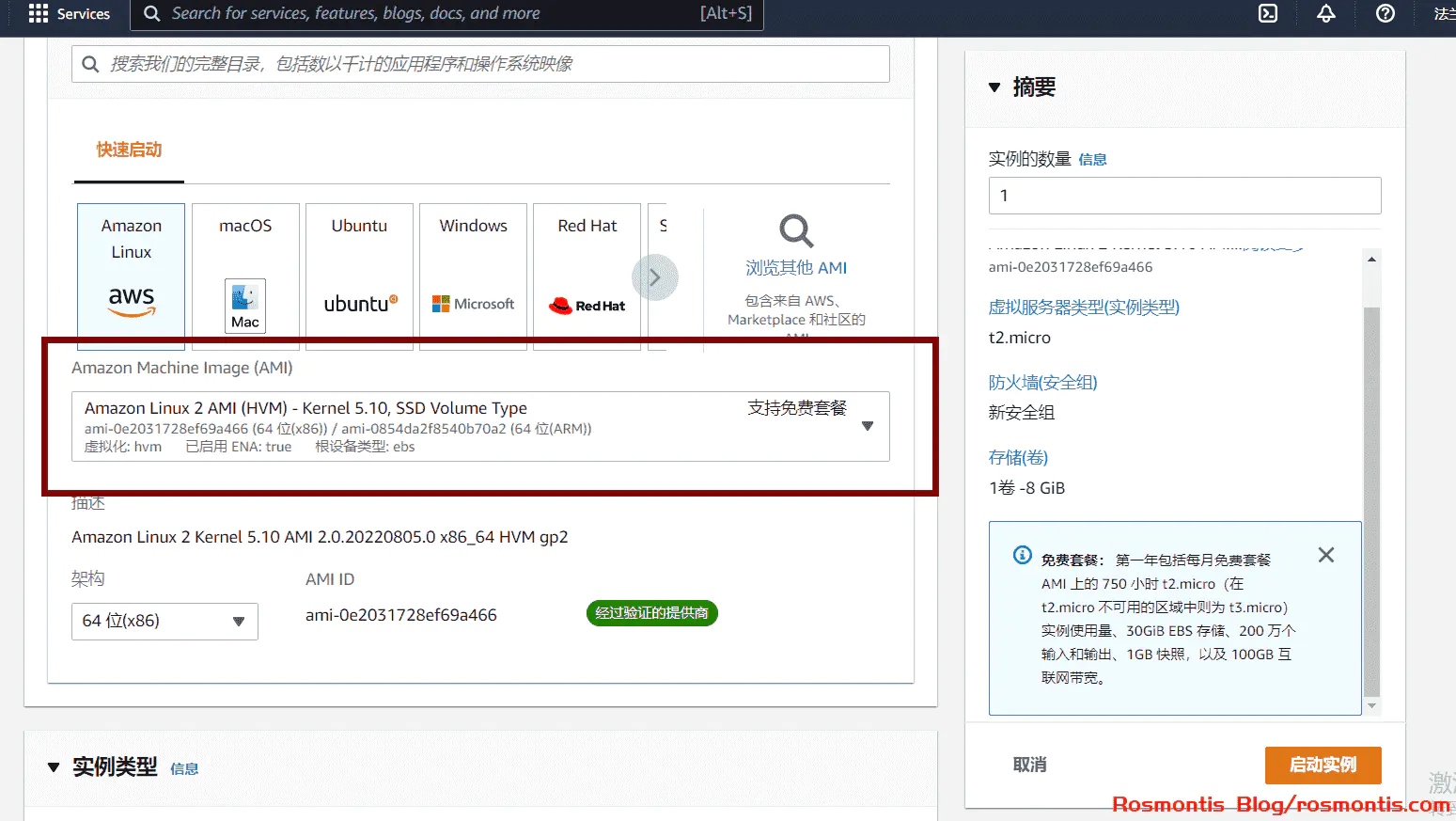This screenshot has height=821, width=1456.
Task: Click the info icon in free tier notice
Action: [x=1023, y=555]
